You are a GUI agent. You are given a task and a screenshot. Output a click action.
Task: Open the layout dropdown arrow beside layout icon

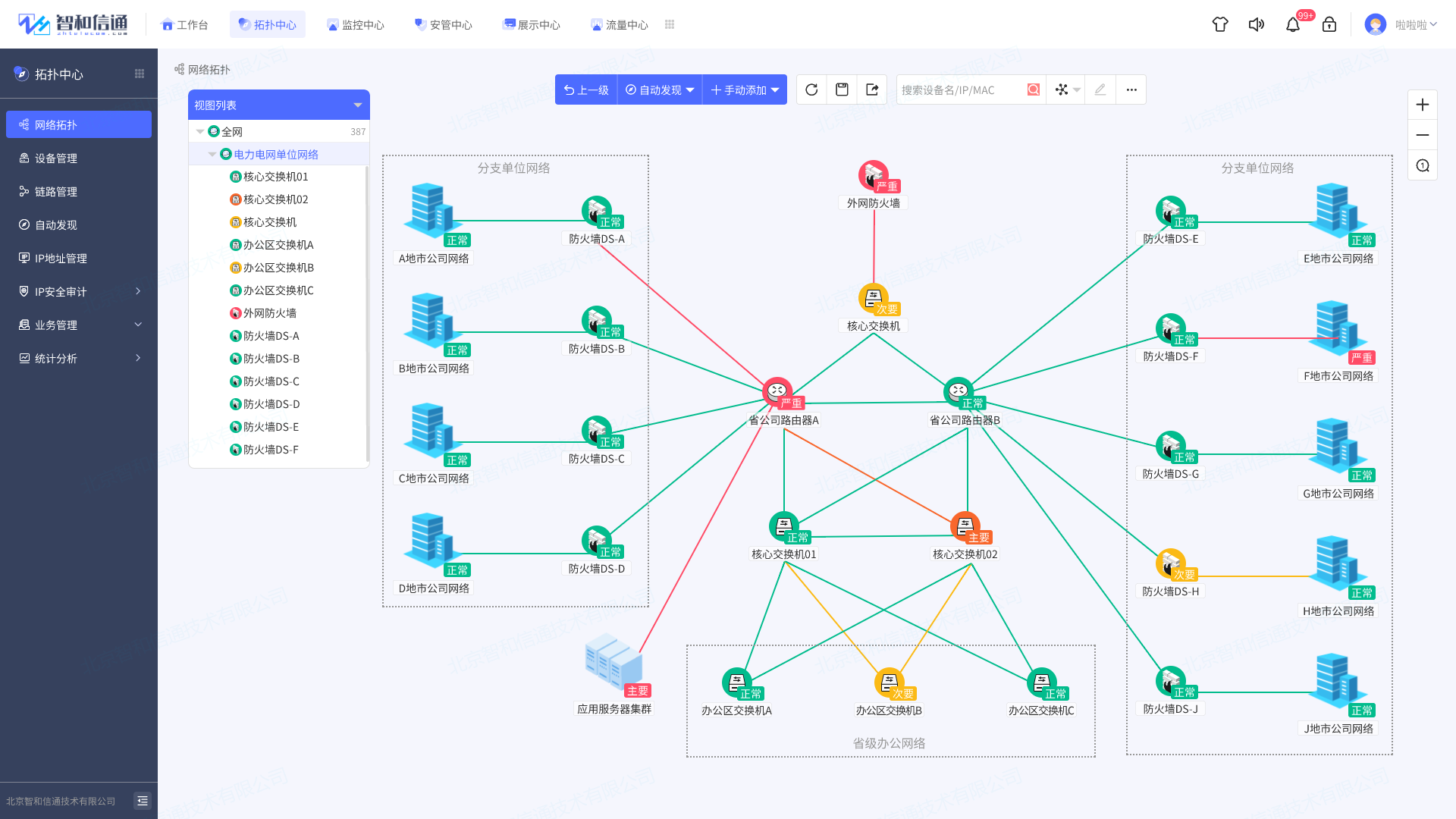[x=1077, y=90]
